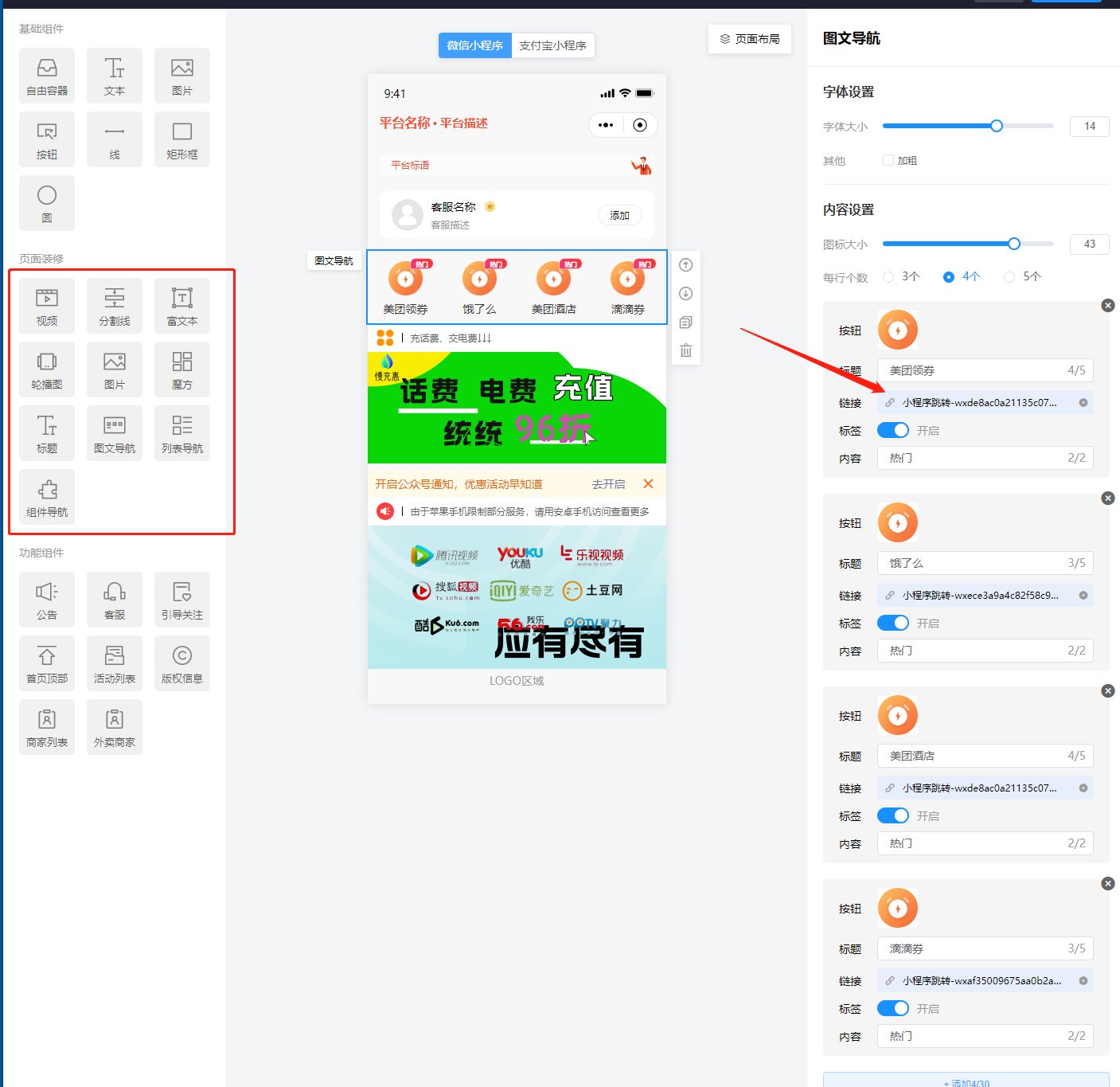Toggle the 标签 switch for 饿了么
This screenshot has height=1087, width=1120.
pos(893,623)
